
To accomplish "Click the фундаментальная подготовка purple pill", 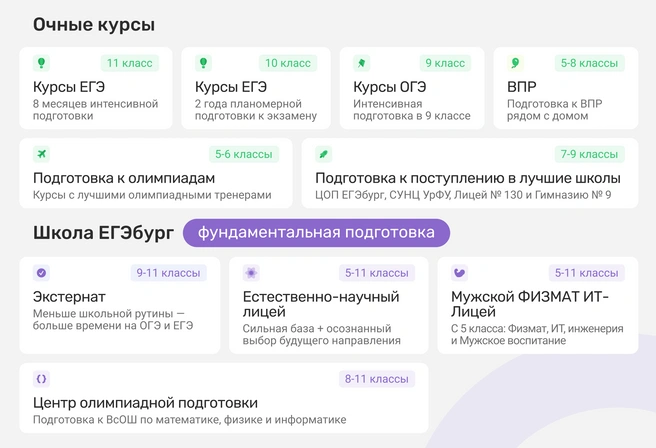I will [316, 233].
